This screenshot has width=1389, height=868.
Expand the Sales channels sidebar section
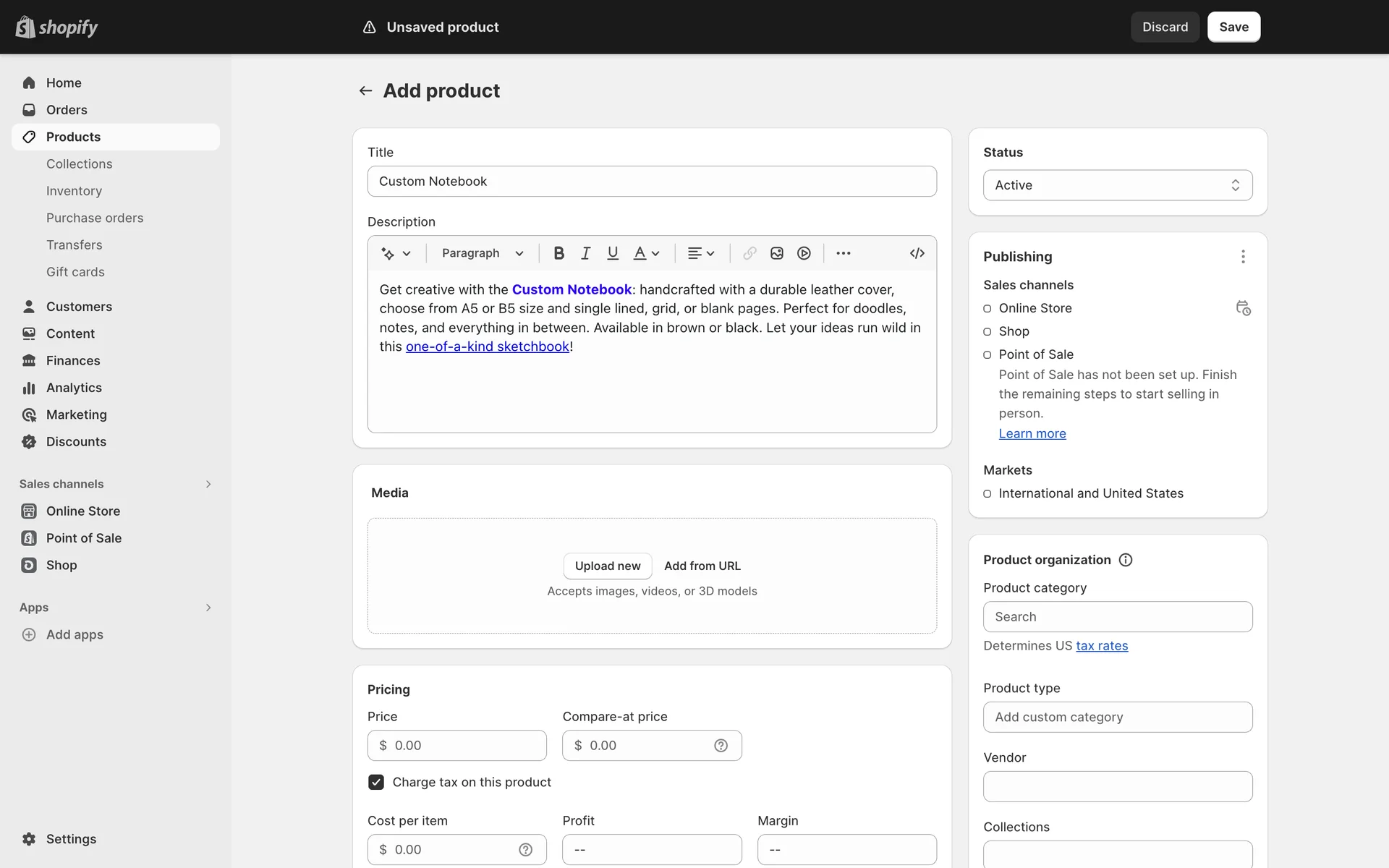208,484
